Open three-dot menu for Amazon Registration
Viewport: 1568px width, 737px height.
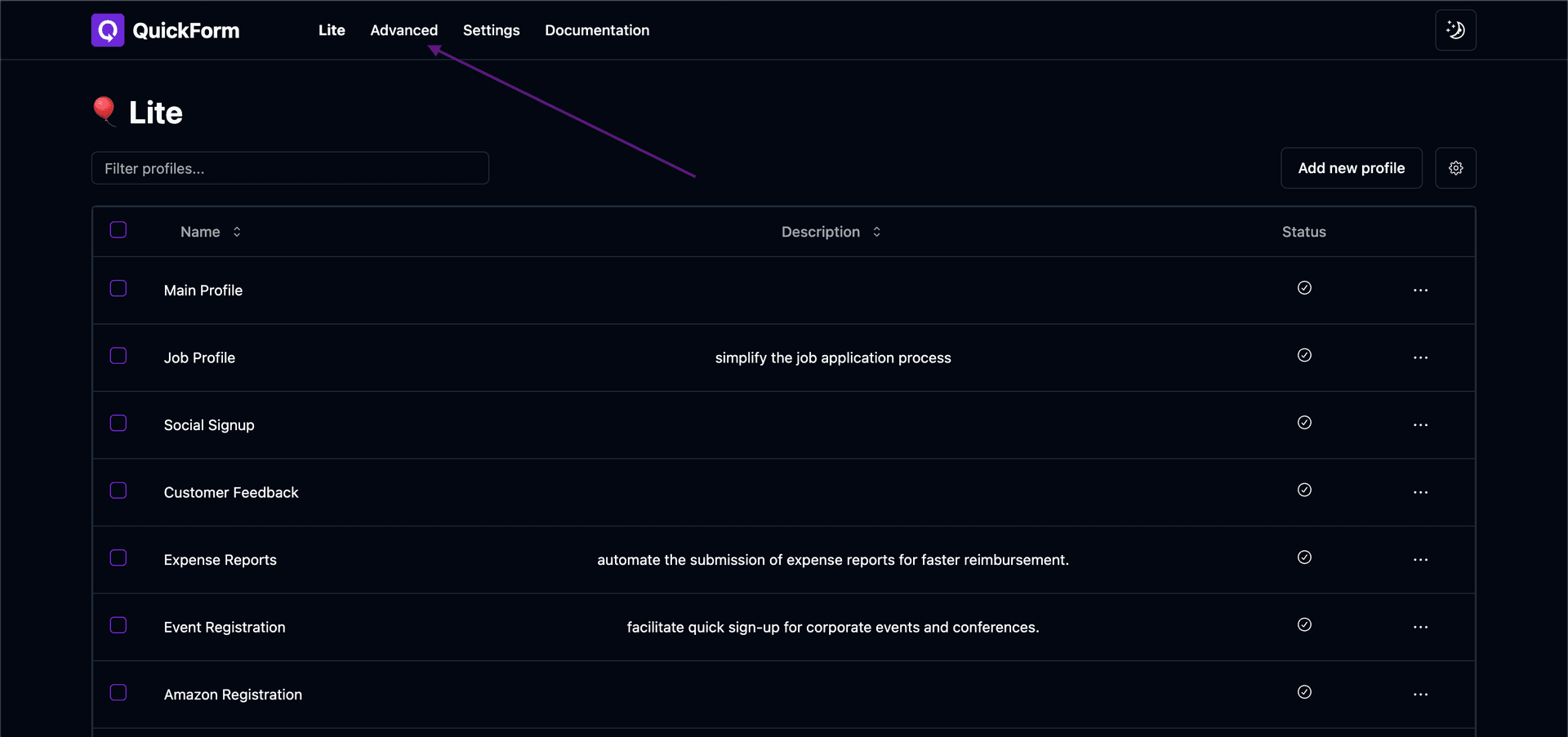tap(1420, 695)
